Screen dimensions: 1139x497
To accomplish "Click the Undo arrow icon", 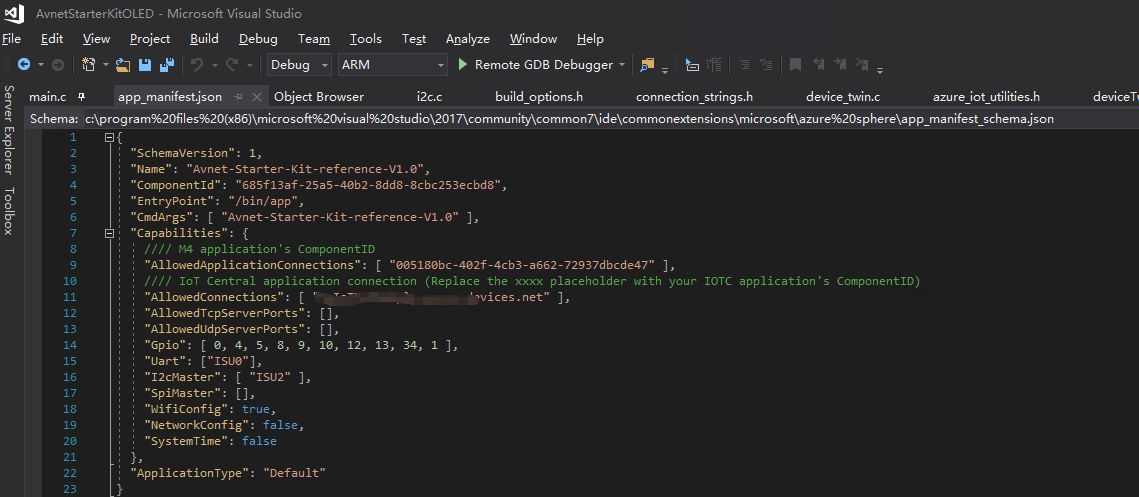I will click(x=197, y=65).
